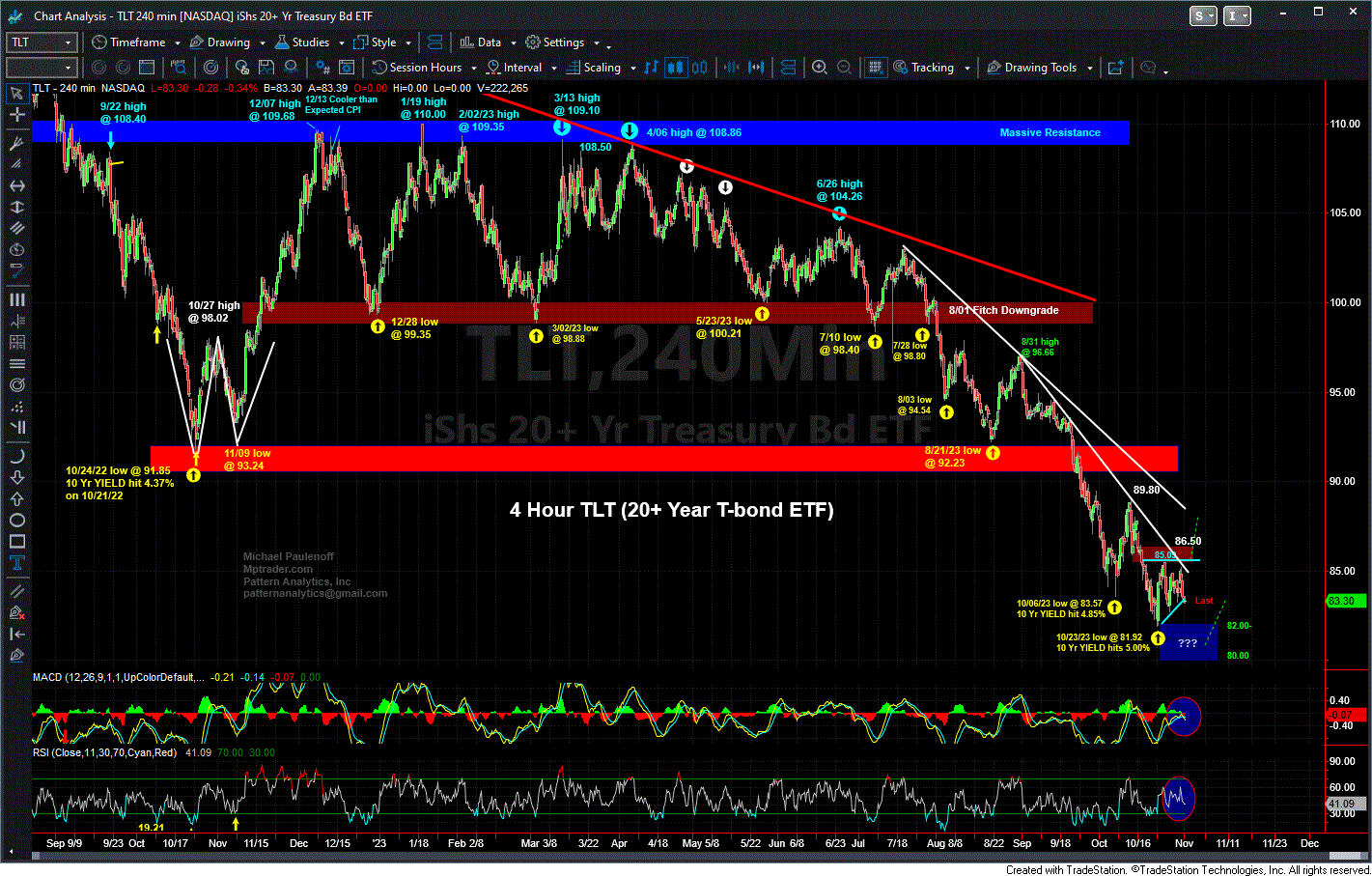1372x876 pixels.
Task: Select the pointer tool in the drawing sidebar
Action: click(16, 94)
